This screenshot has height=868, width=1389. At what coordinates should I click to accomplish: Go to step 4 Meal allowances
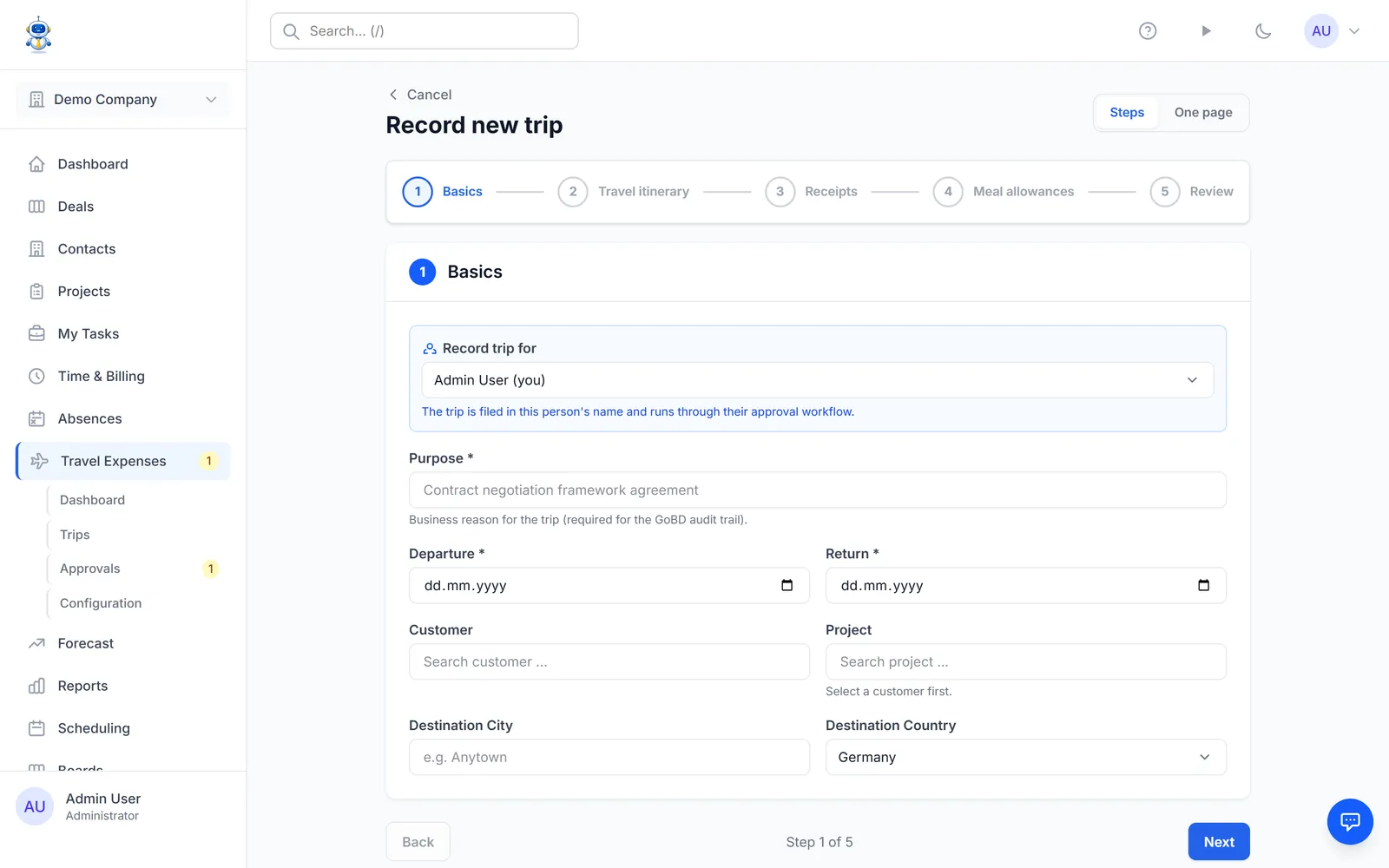[1004, 192]
